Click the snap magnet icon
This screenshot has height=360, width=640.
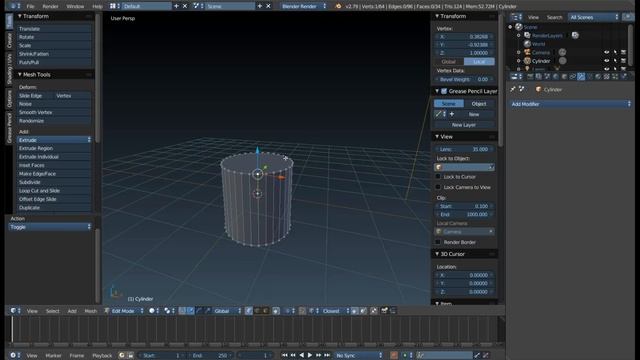coord(302,311)
